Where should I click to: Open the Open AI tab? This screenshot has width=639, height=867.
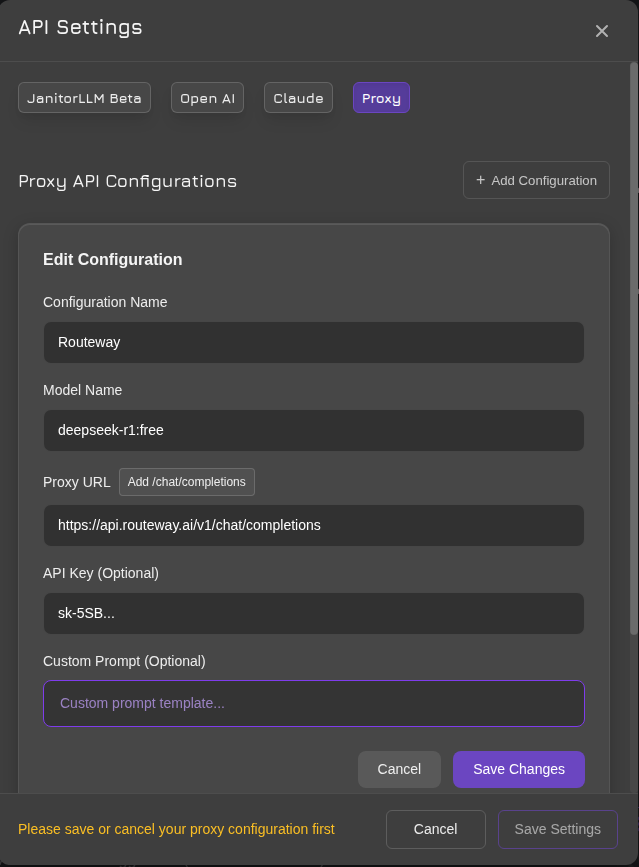[x=207, y=98]
